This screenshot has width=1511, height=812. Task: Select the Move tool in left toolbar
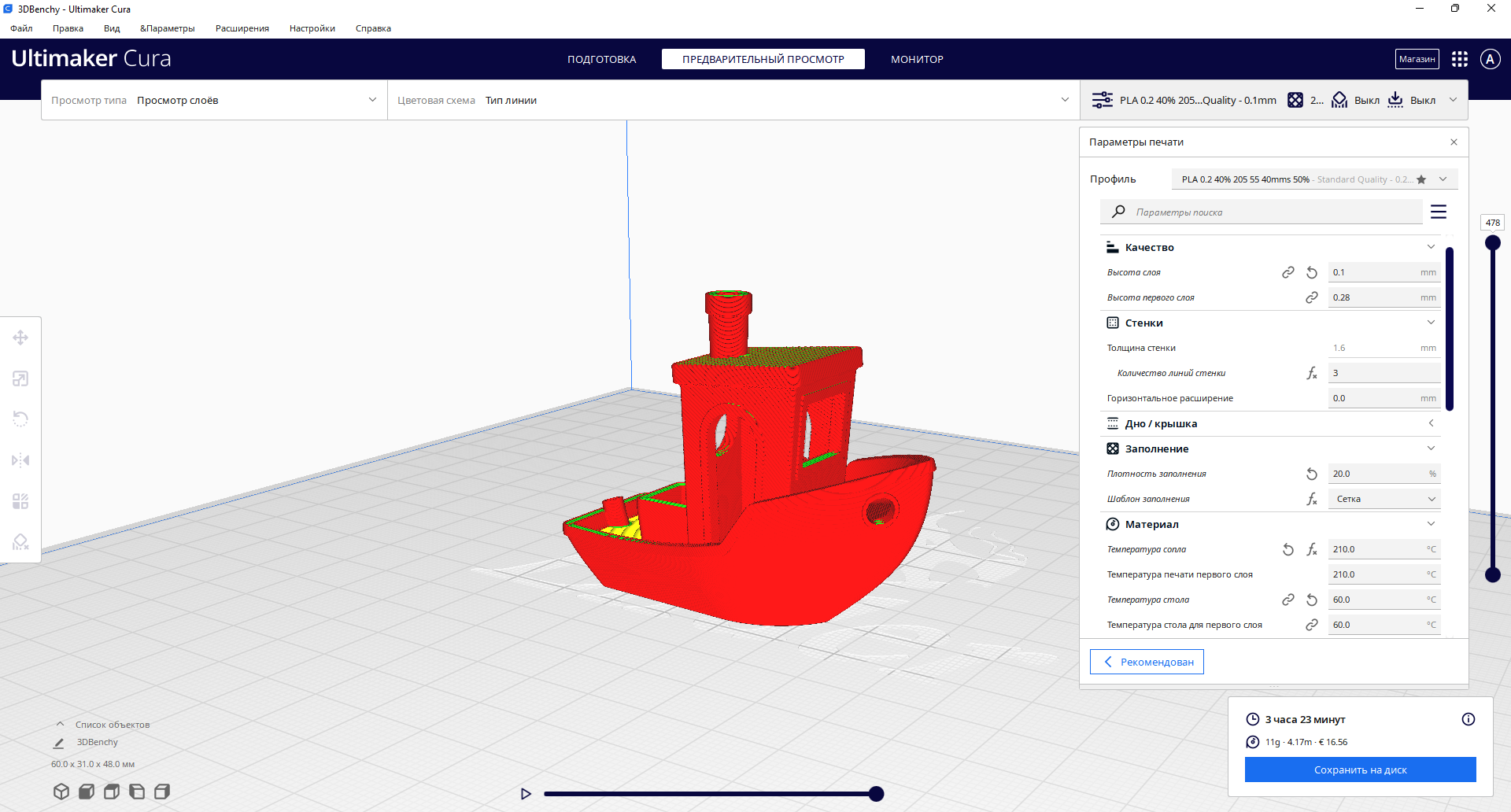[x=20, y=338]
